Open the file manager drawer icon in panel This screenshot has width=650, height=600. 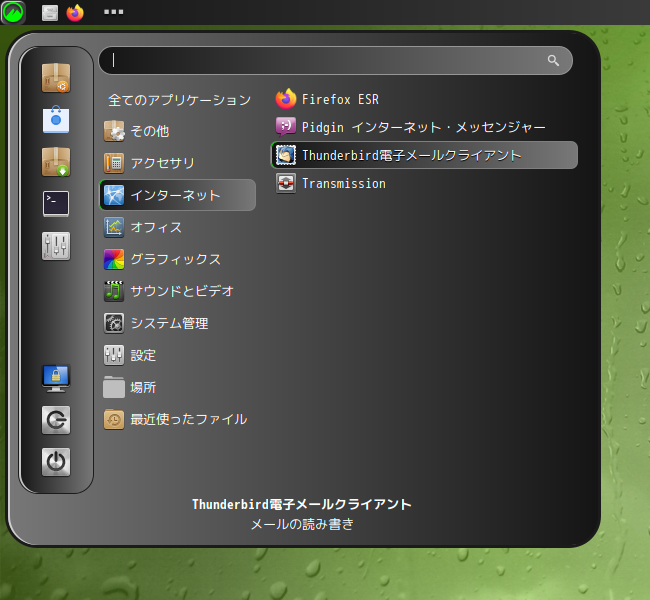50,12
